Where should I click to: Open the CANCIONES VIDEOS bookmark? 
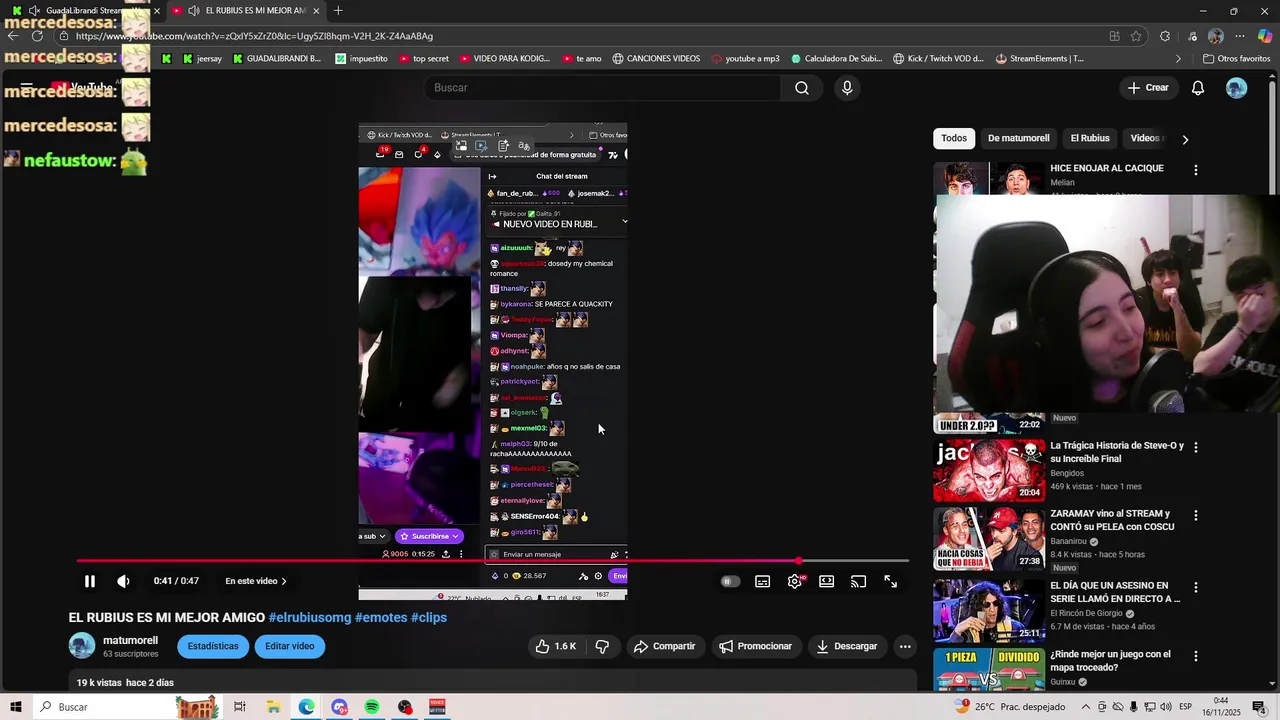tap(656, 59)
